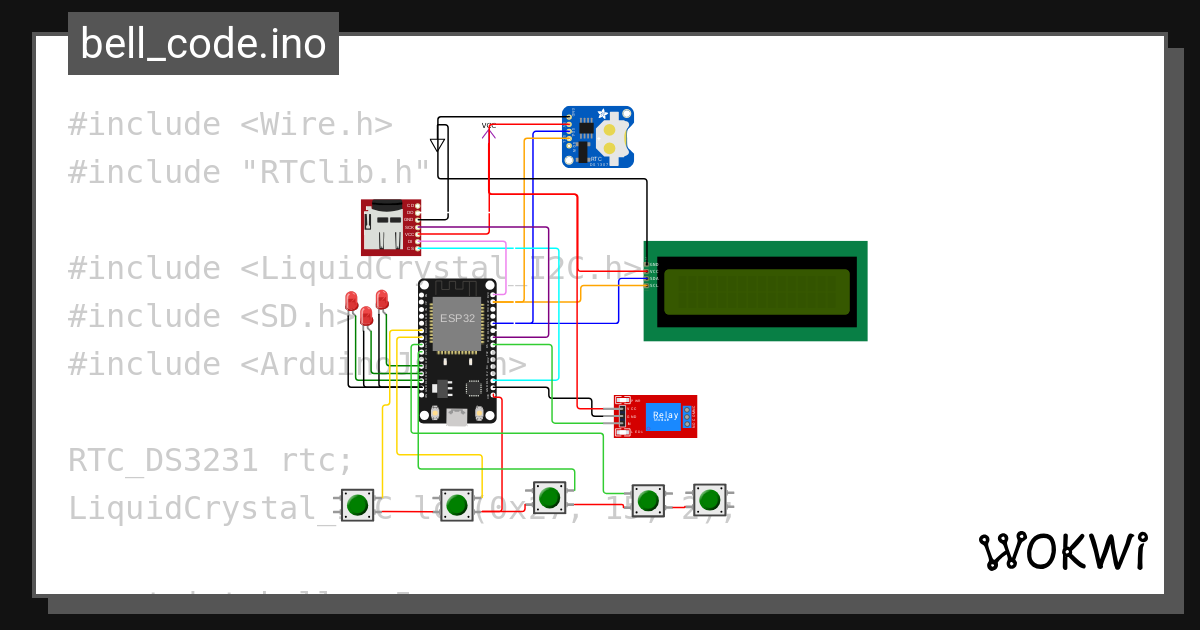Push the rightmost green pushbutton
The image size is (1200, 630).
(710, 499)
